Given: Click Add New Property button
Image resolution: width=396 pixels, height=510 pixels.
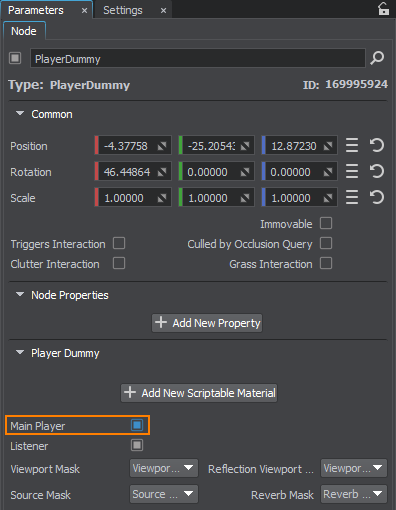Looking at the screenshot, I should (x=207, y=323).
